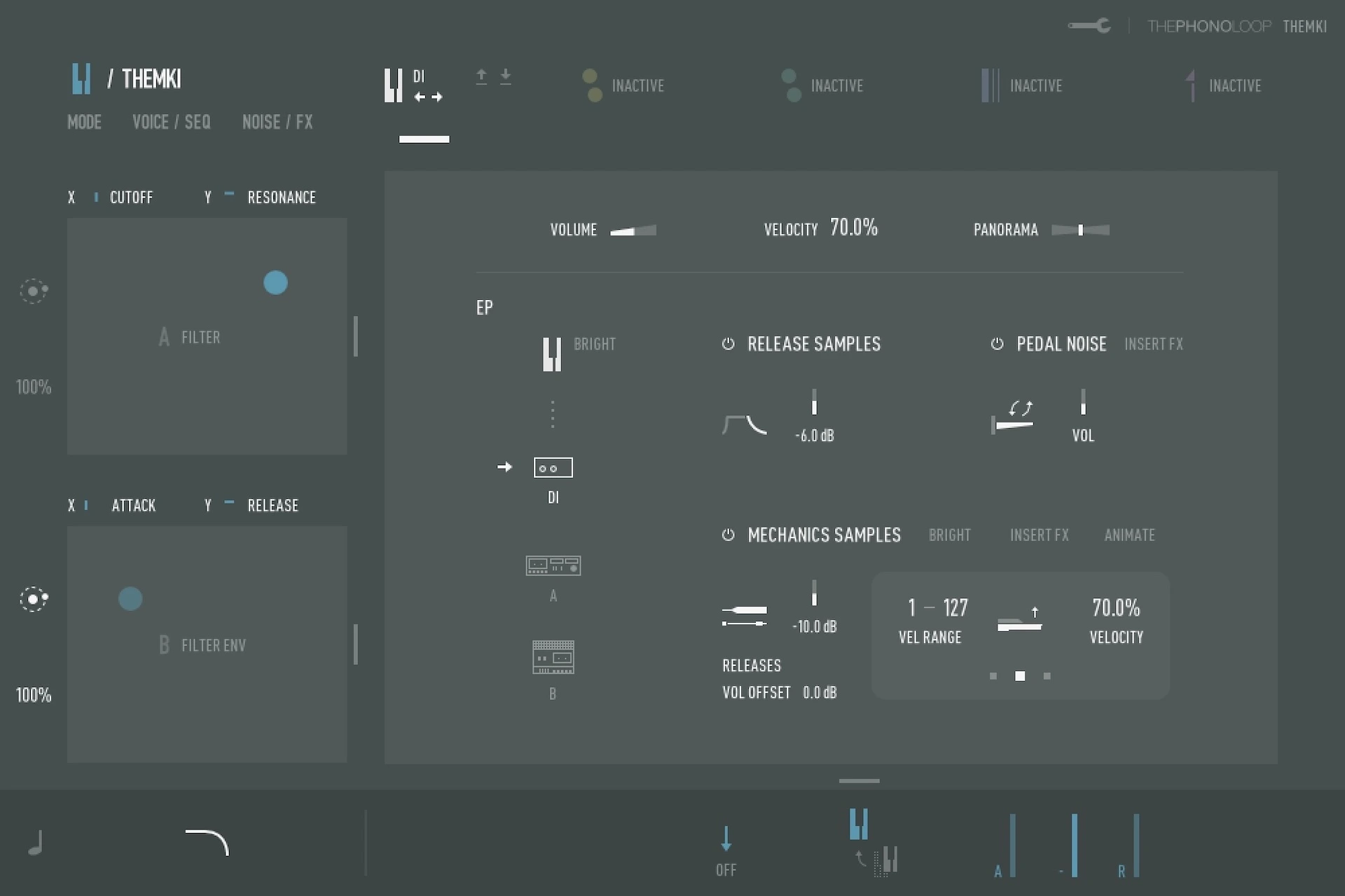The height and width of the screenshot is (896, 1345).
Task: Open the VOICE / SEQ tab
Action: (171, 122)
